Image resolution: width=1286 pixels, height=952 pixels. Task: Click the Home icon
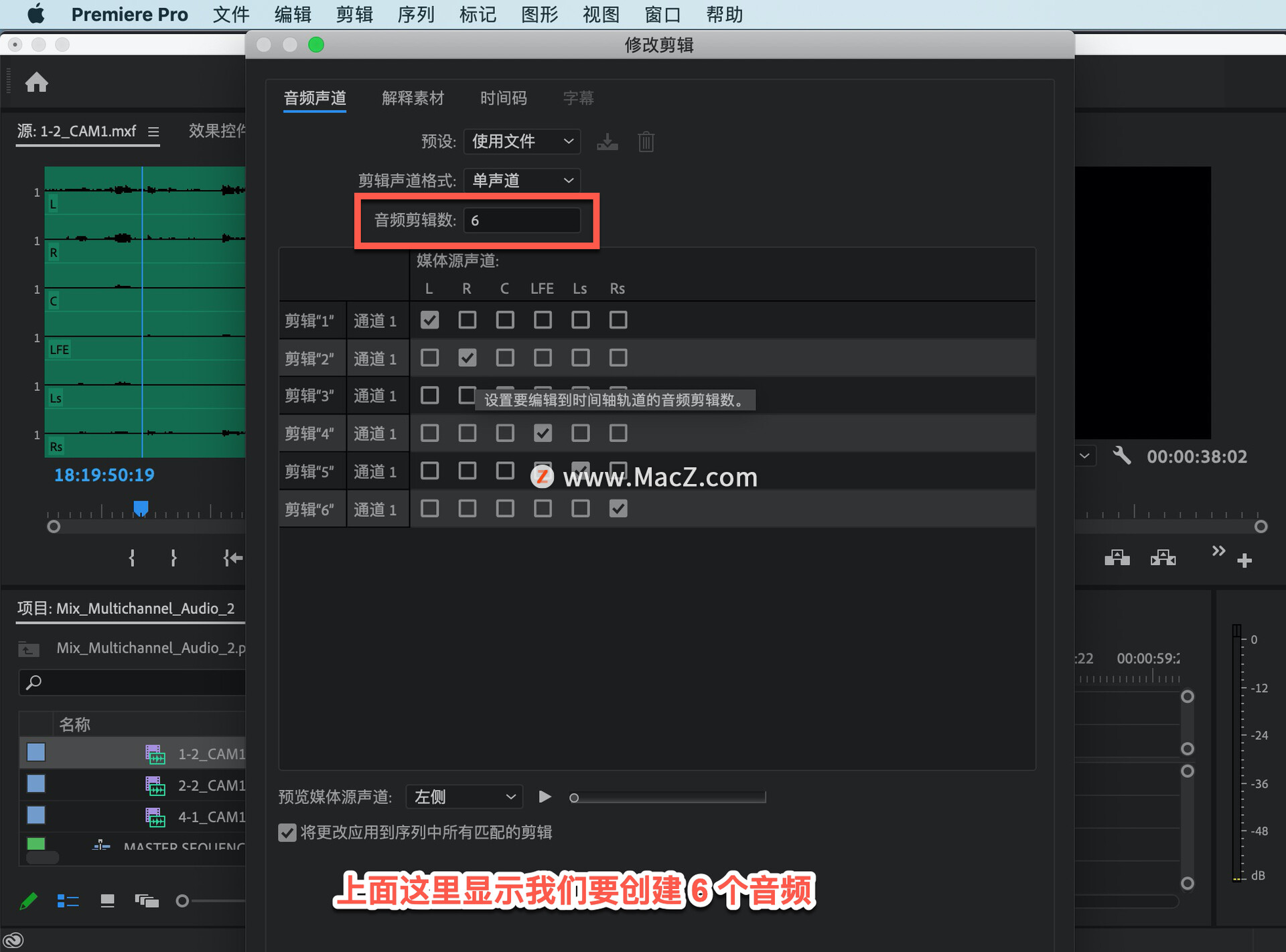coord(36,82)
